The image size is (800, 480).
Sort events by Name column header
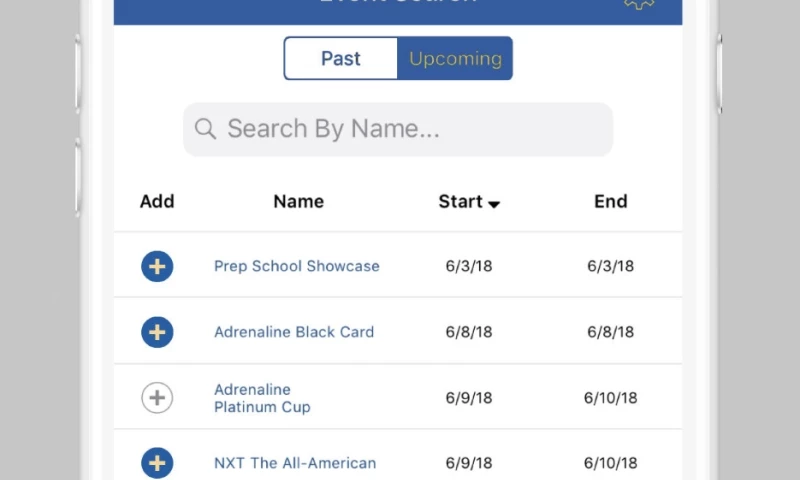(298, 201)
